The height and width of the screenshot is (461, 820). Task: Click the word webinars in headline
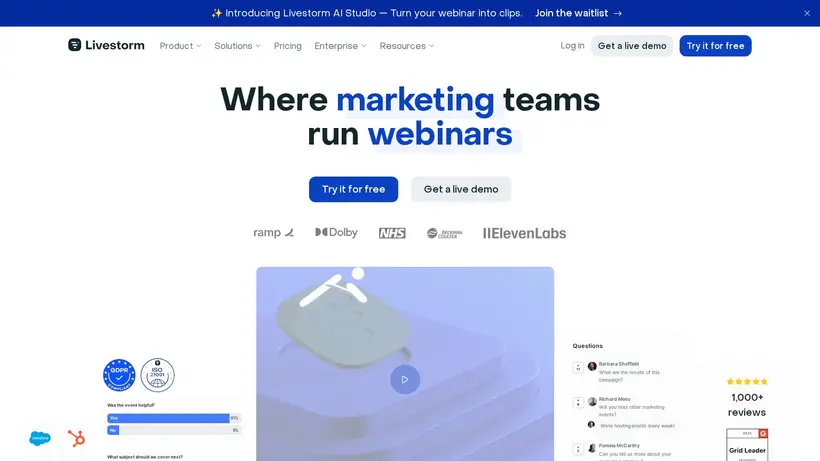440,134
